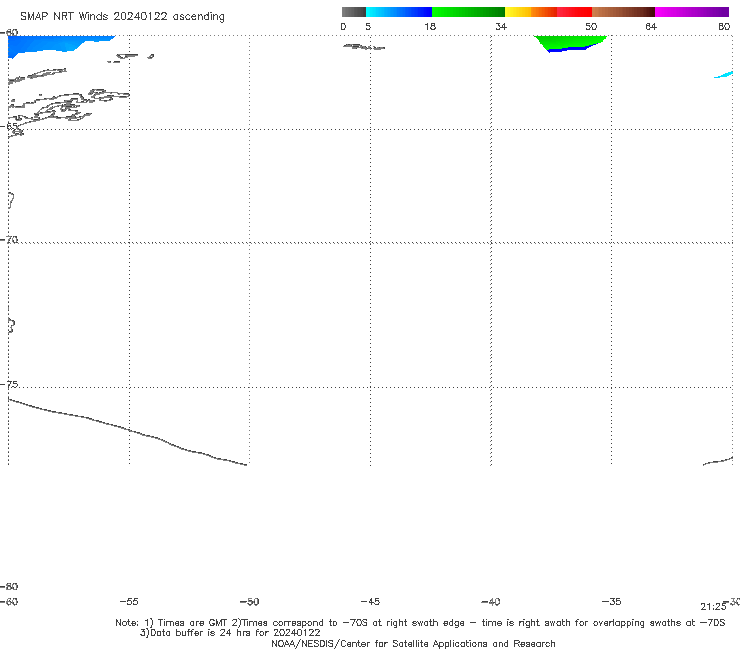Click the green wind swath patch on the map
Image resolution: width=740 pixels, height=650 pixels.
pyautogui.click(x=570, y=42)
